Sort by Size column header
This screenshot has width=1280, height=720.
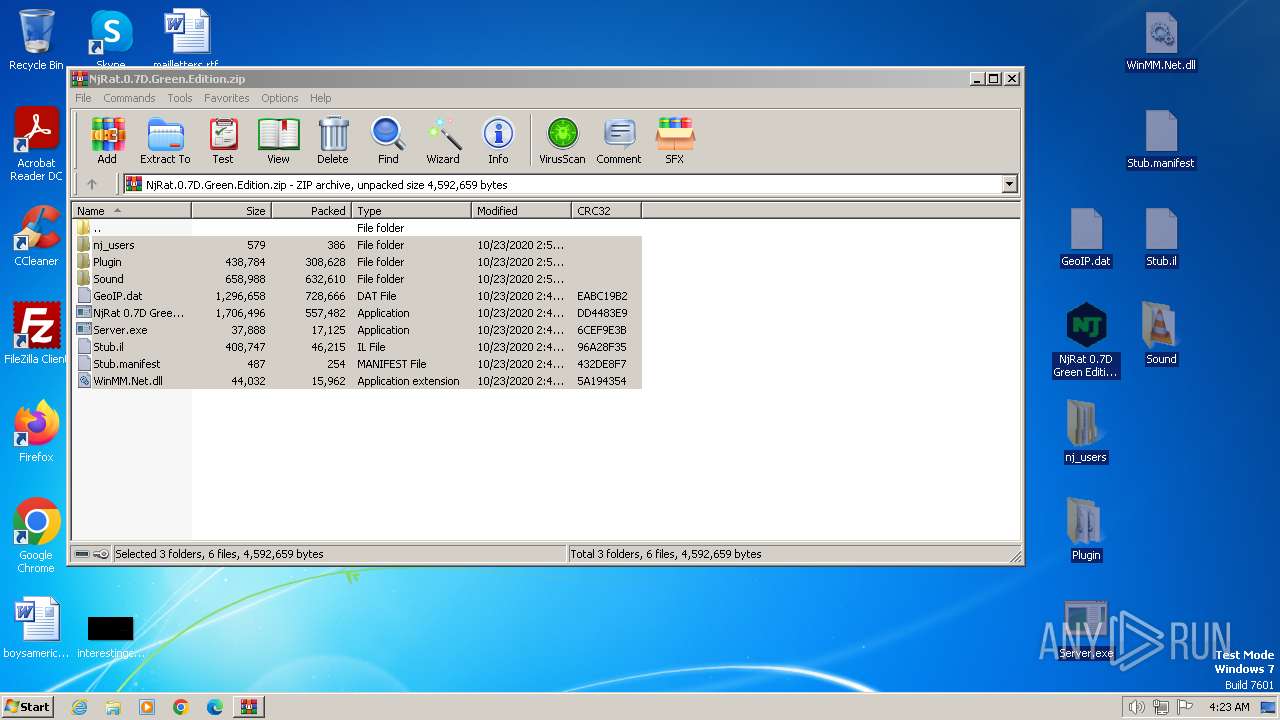point(231,211)
